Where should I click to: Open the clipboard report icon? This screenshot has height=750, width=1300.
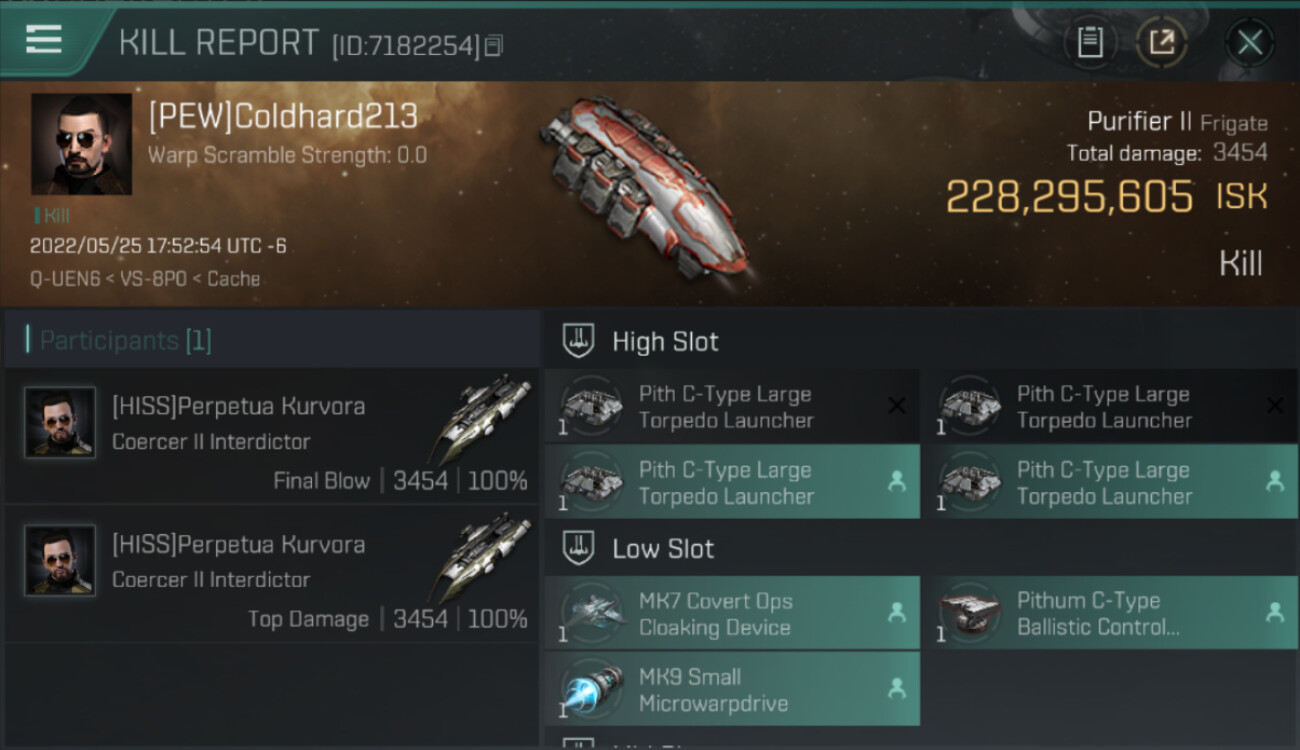tap(1090, 42)
